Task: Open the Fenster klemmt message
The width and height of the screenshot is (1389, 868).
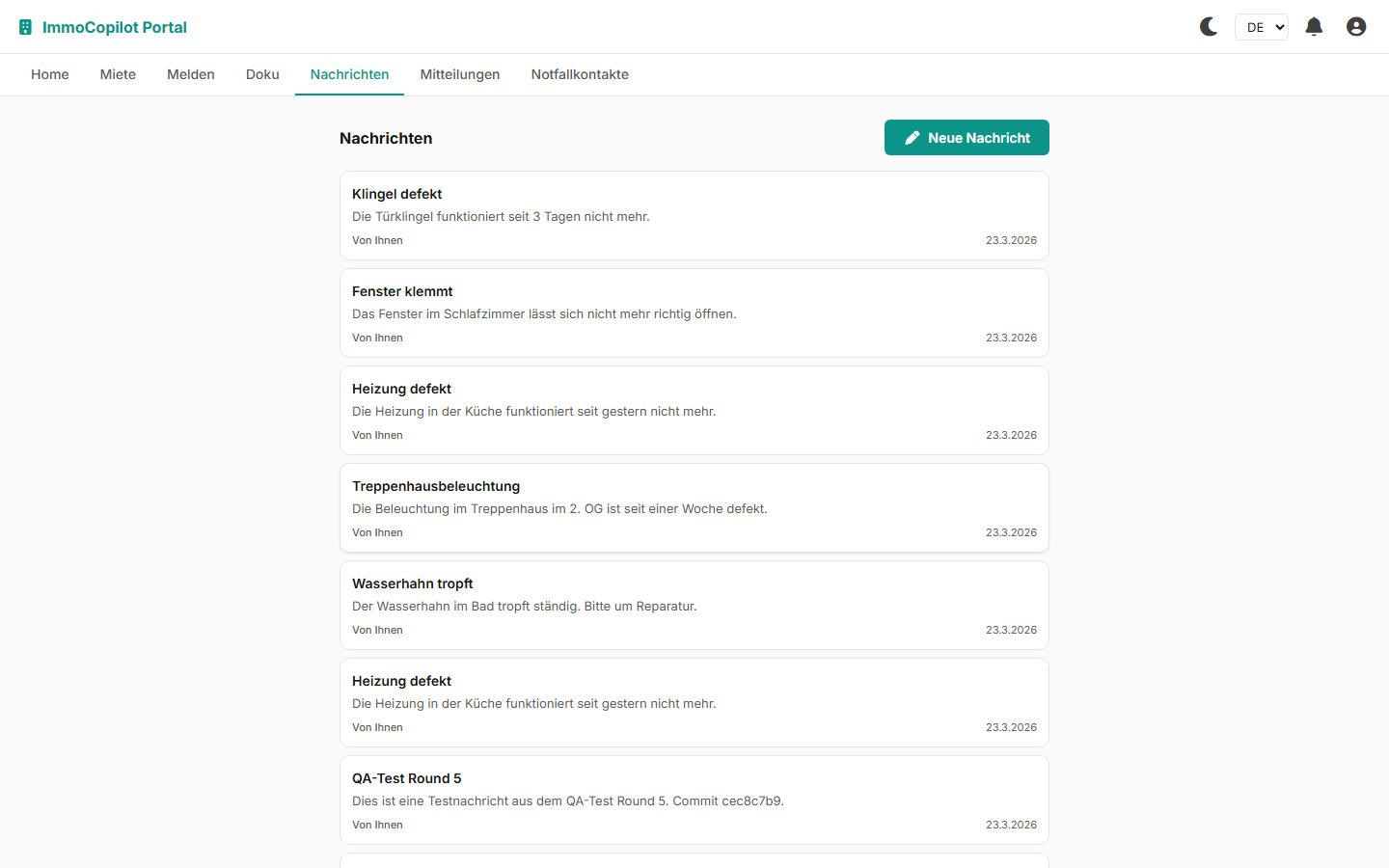Action: click(694, 312)
